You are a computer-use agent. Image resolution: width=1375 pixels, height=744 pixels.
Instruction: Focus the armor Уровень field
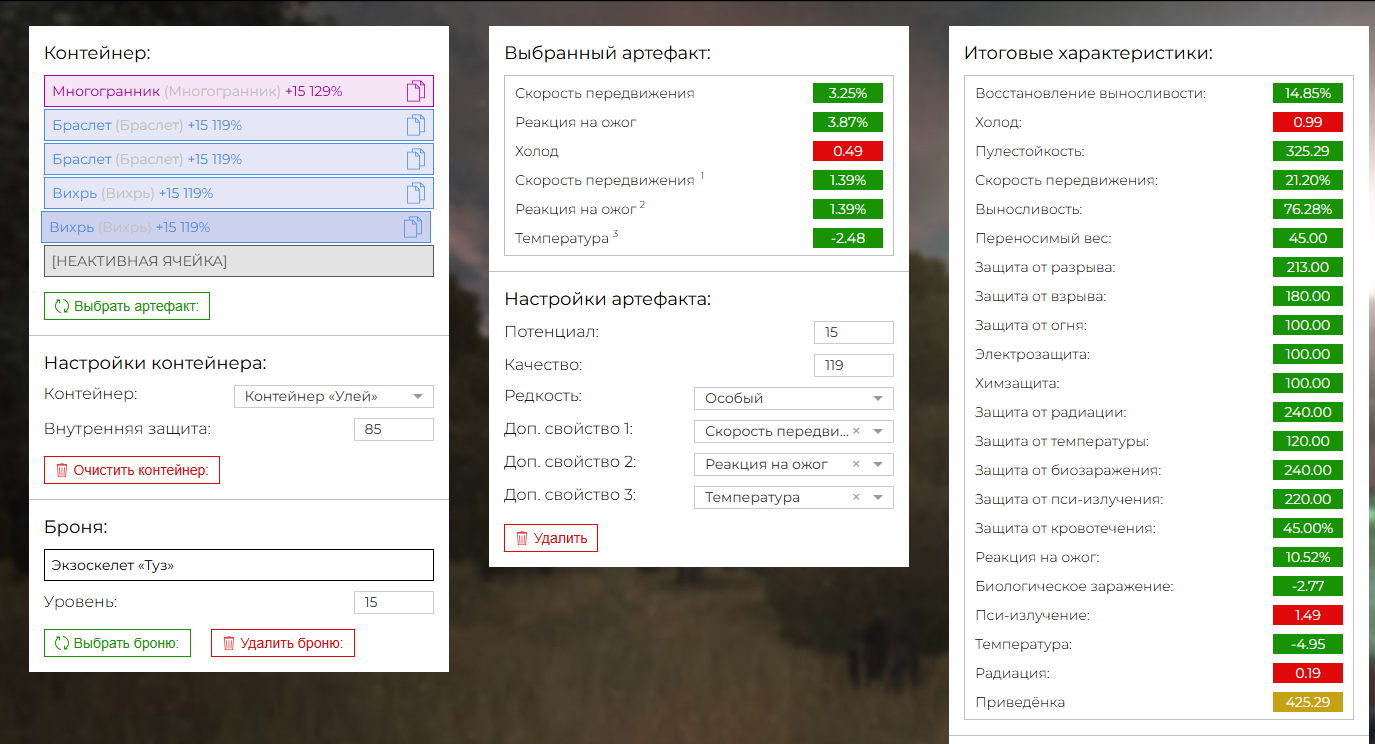point(394,602)
